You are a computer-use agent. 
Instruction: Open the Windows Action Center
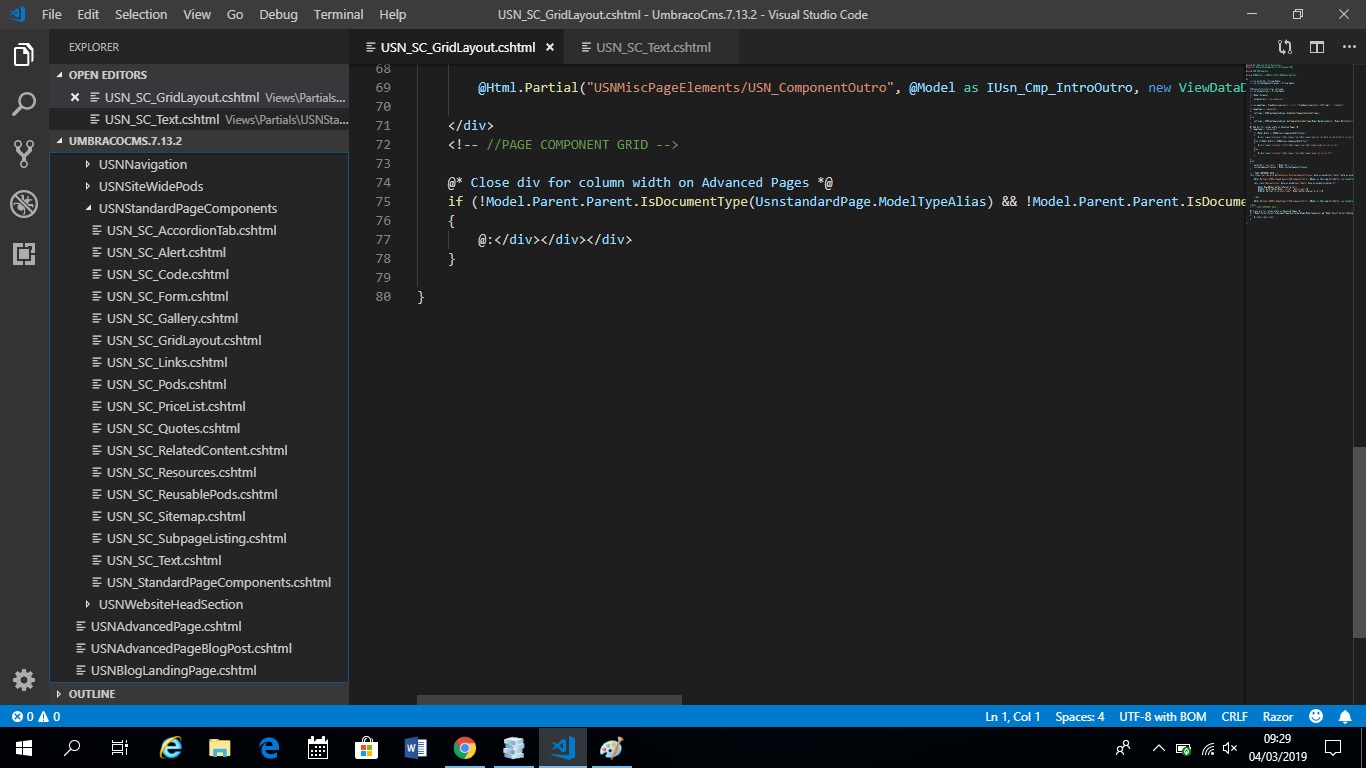(x=1334, y=747)
